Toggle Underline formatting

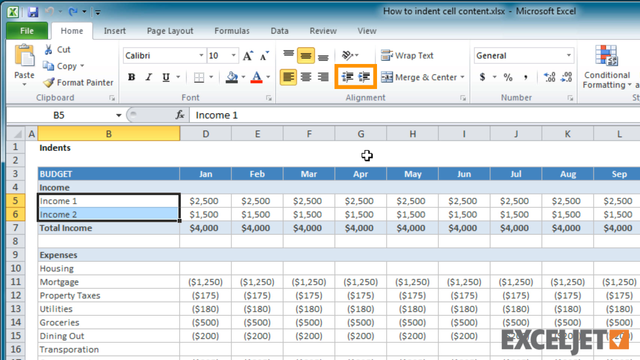[166, 77]
